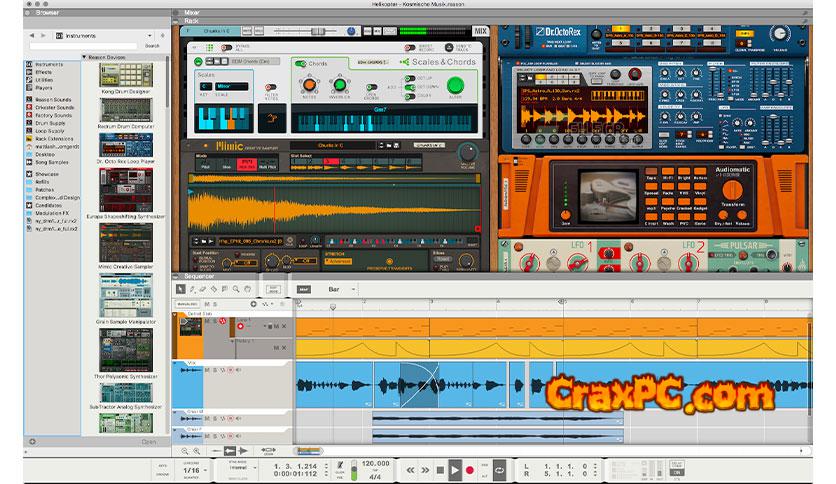Select Drum Supply in the Browser sidebar
This screenshot has width=836, height=484.
[x=48, y=122]
